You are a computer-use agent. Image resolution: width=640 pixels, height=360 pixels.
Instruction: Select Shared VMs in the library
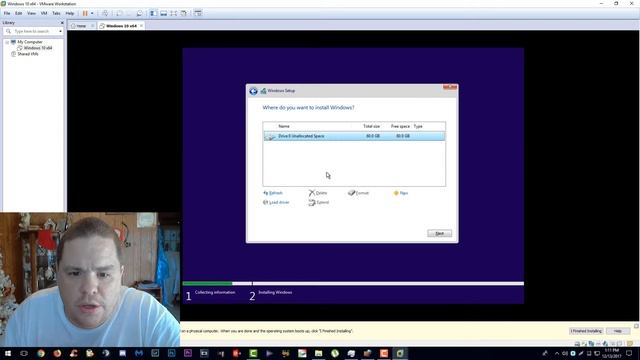coord(28,54)
